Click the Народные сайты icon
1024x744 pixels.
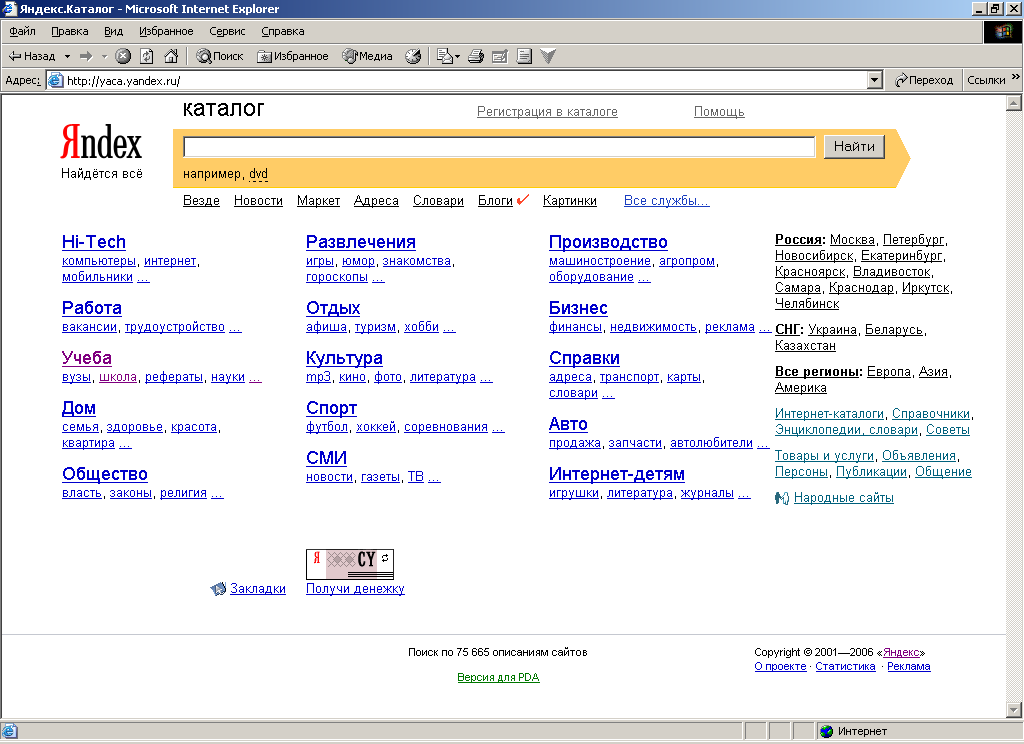[782, 498]
